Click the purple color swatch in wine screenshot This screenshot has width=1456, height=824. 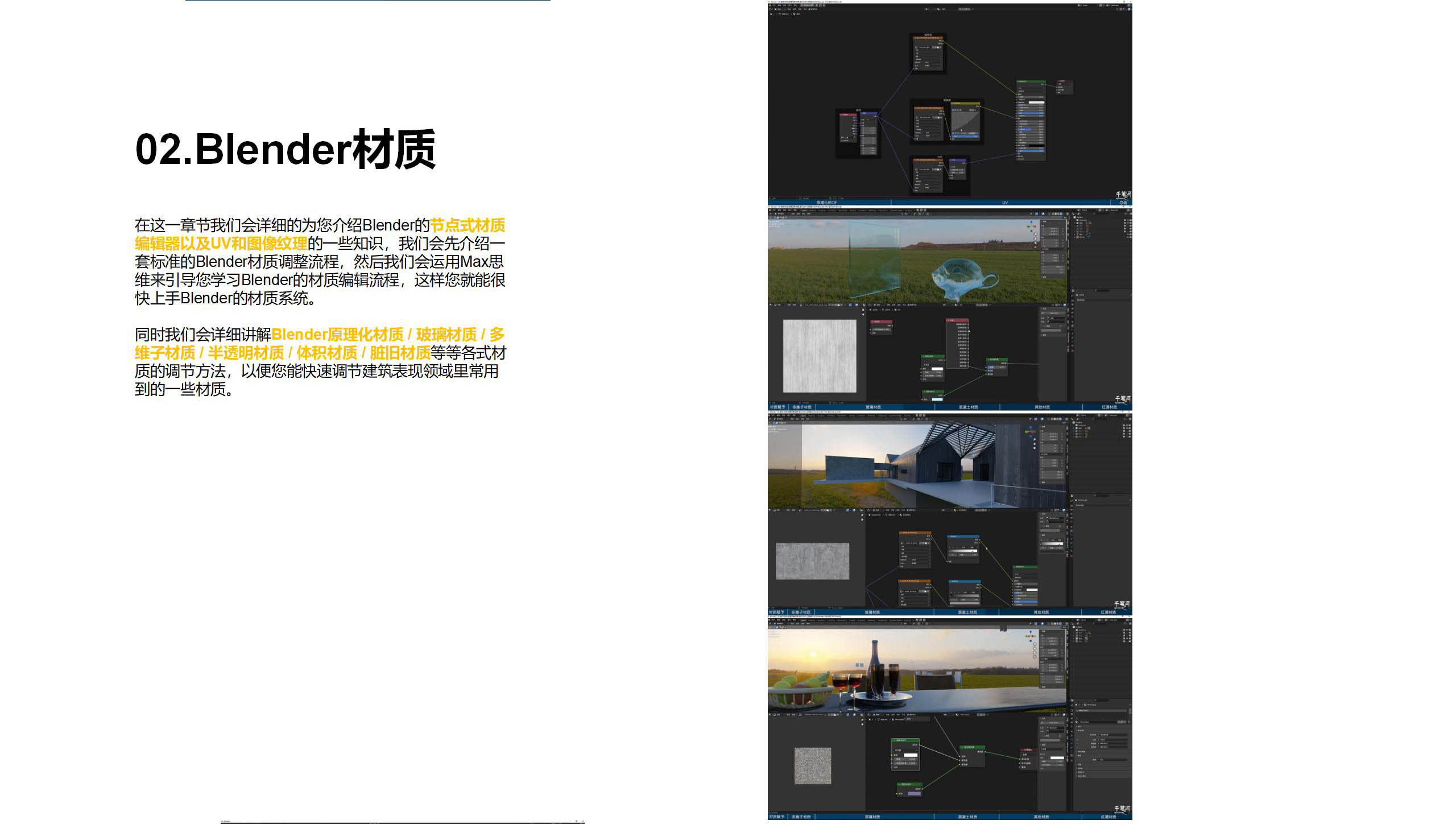point(915,793)
